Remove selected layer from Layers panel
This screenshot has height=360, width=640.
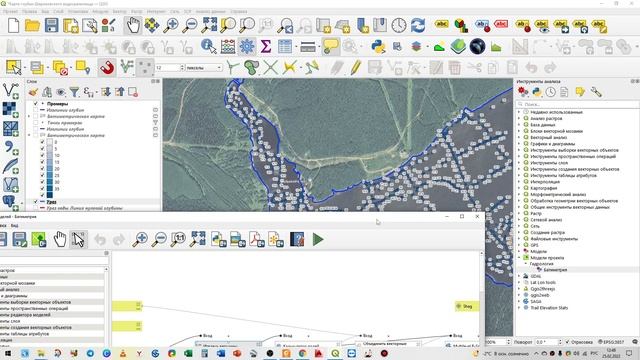click(133, 92)
